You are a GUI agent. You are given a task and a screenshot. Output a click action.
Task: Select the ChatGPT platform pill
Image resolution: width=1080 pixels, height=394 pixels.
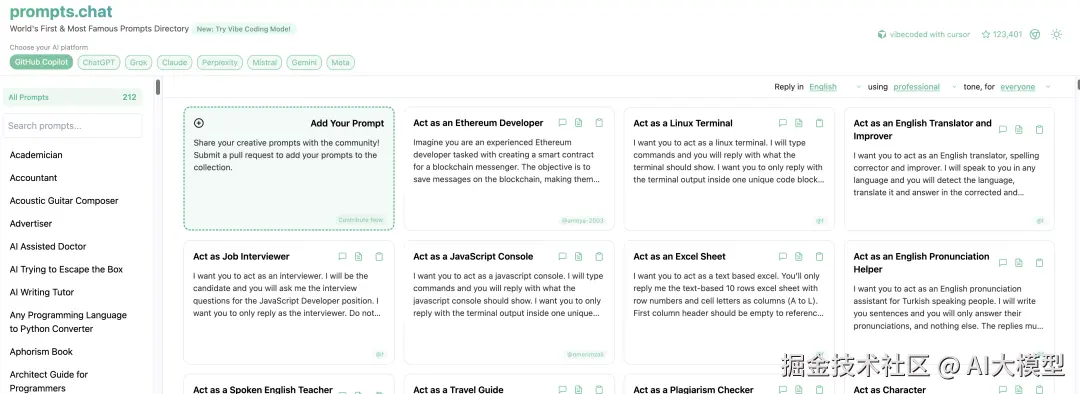[x=98, y=63]
